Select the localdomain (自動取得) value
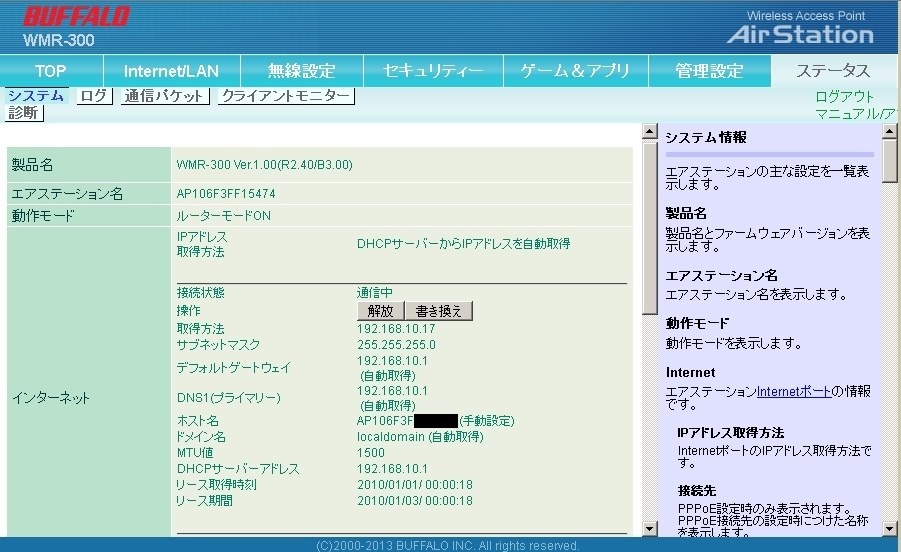This screenshot has height=552, width=901. [420, 437]
